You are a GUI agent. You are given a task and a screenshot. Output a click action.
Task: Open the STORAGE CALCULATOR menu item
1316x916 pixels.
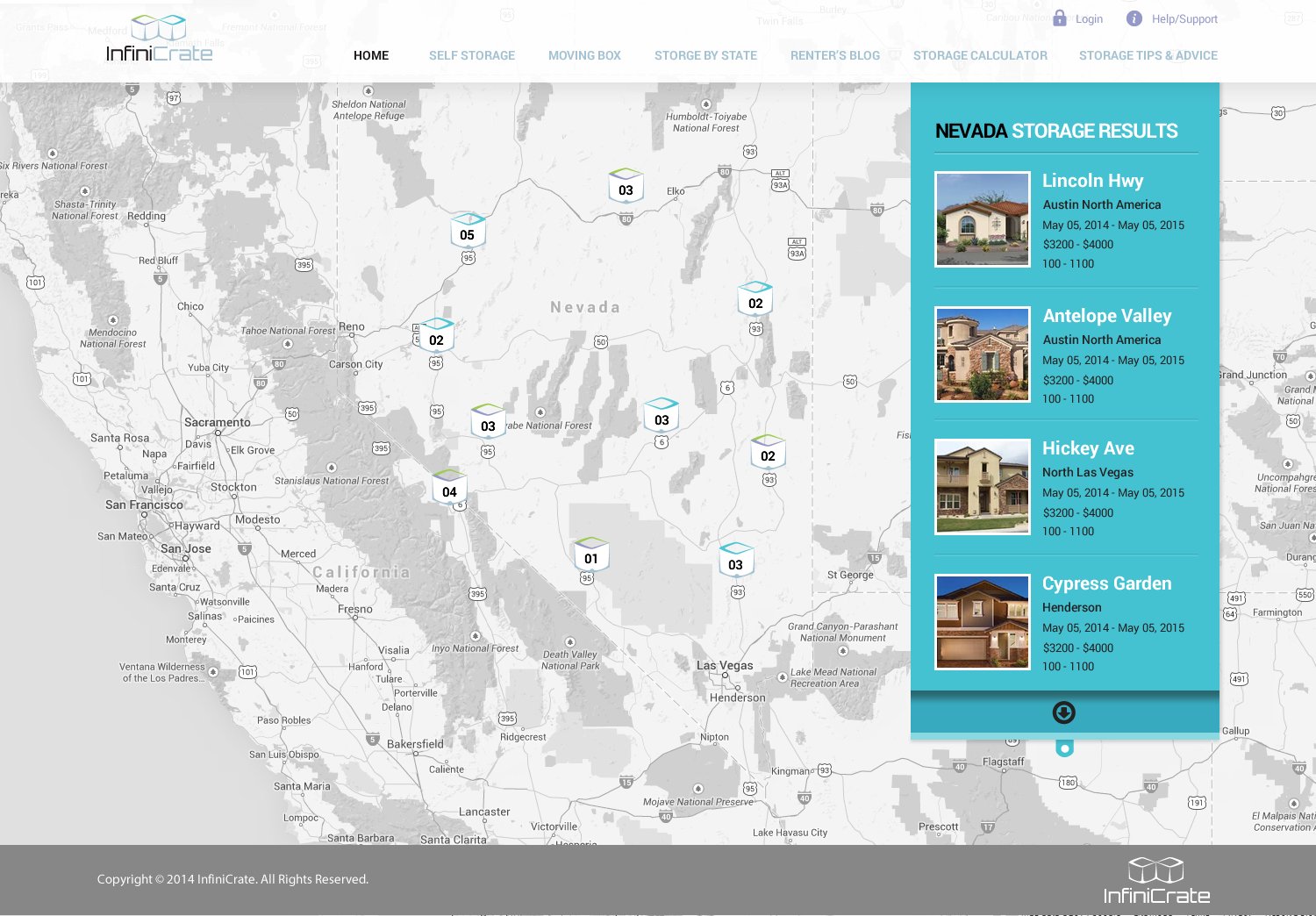980,55
